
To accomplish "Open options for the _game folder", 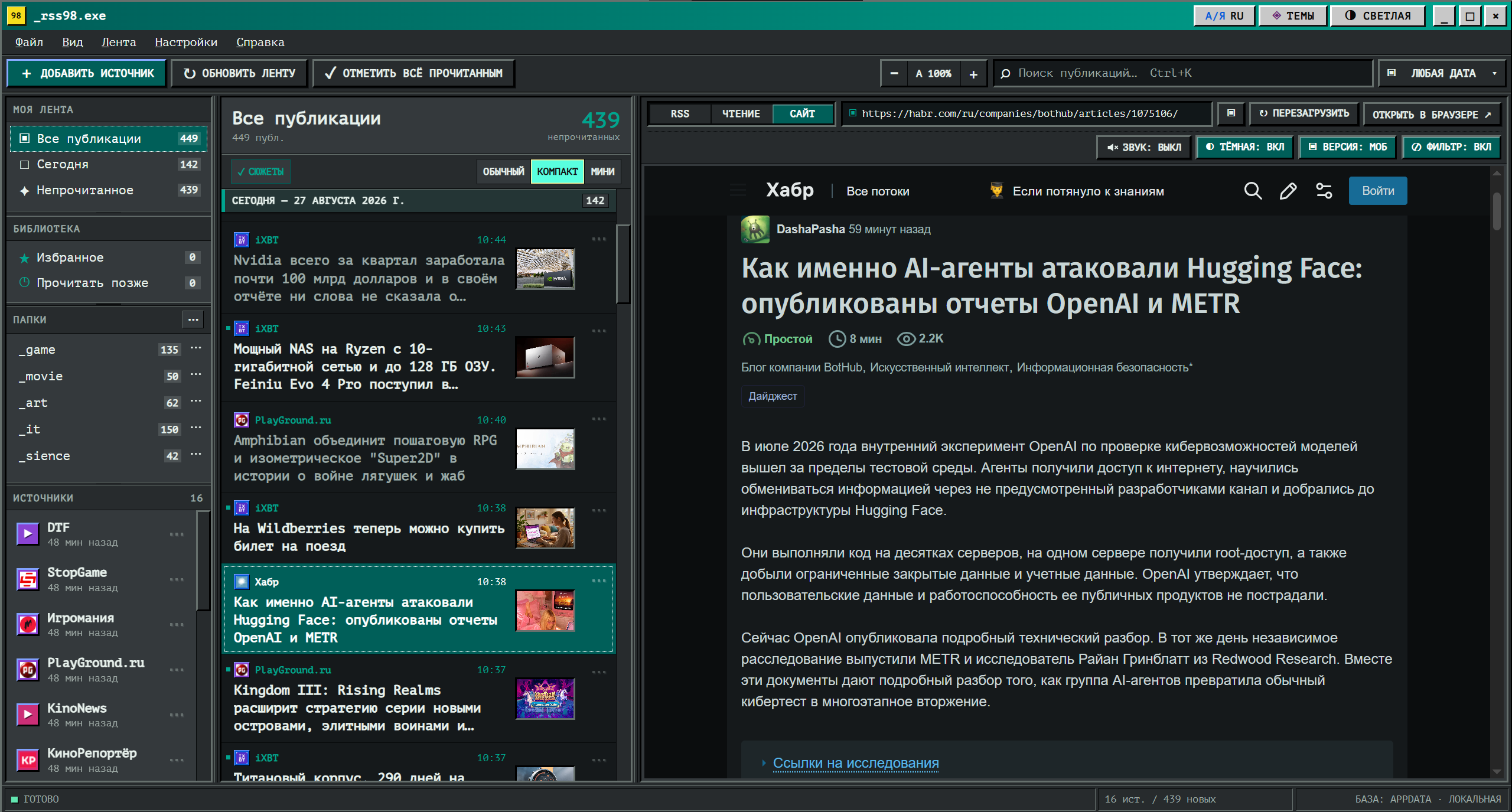I will pos(196,348).
